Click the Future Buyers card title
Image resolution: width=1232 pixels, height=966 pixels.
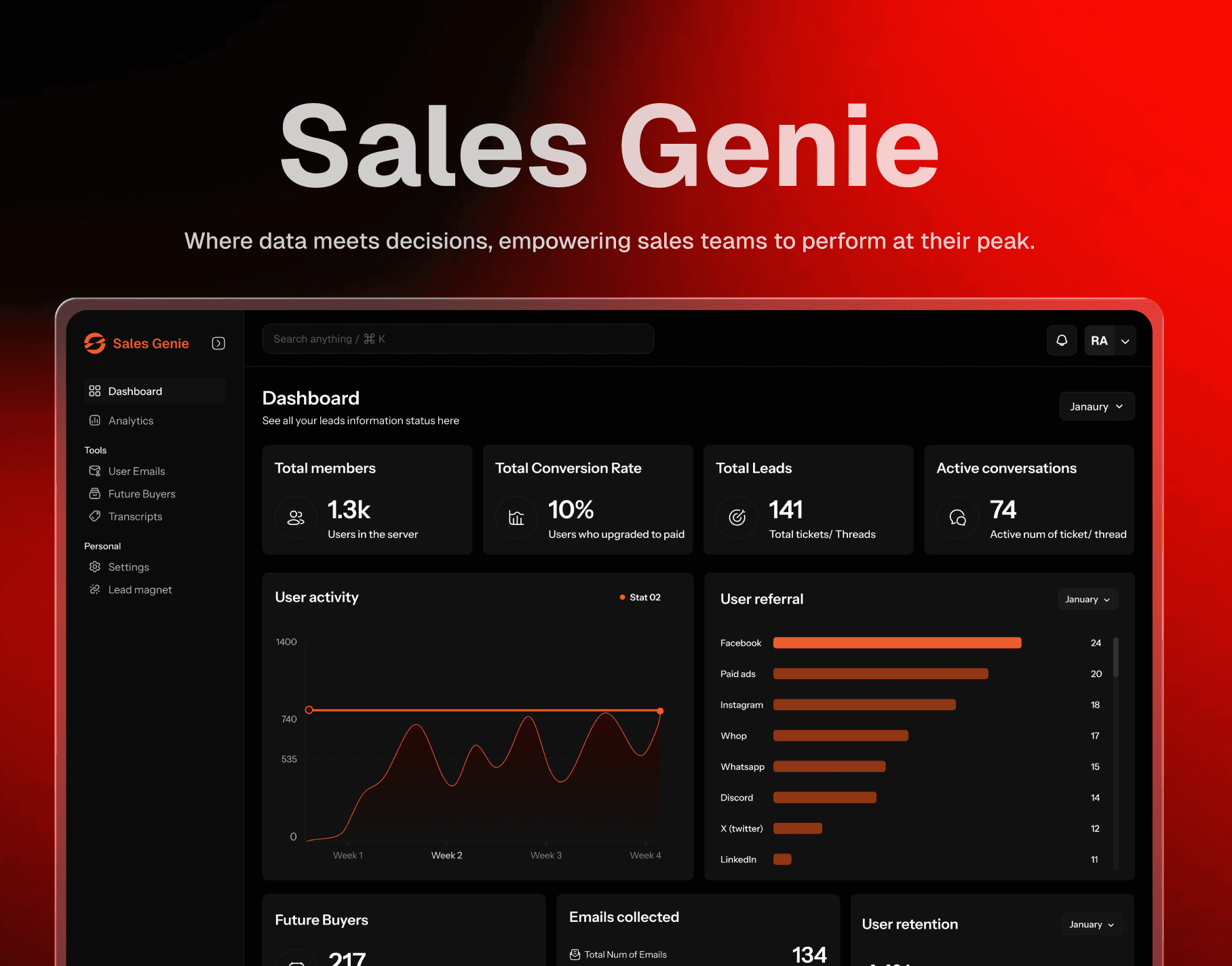(x=322, y=921)
